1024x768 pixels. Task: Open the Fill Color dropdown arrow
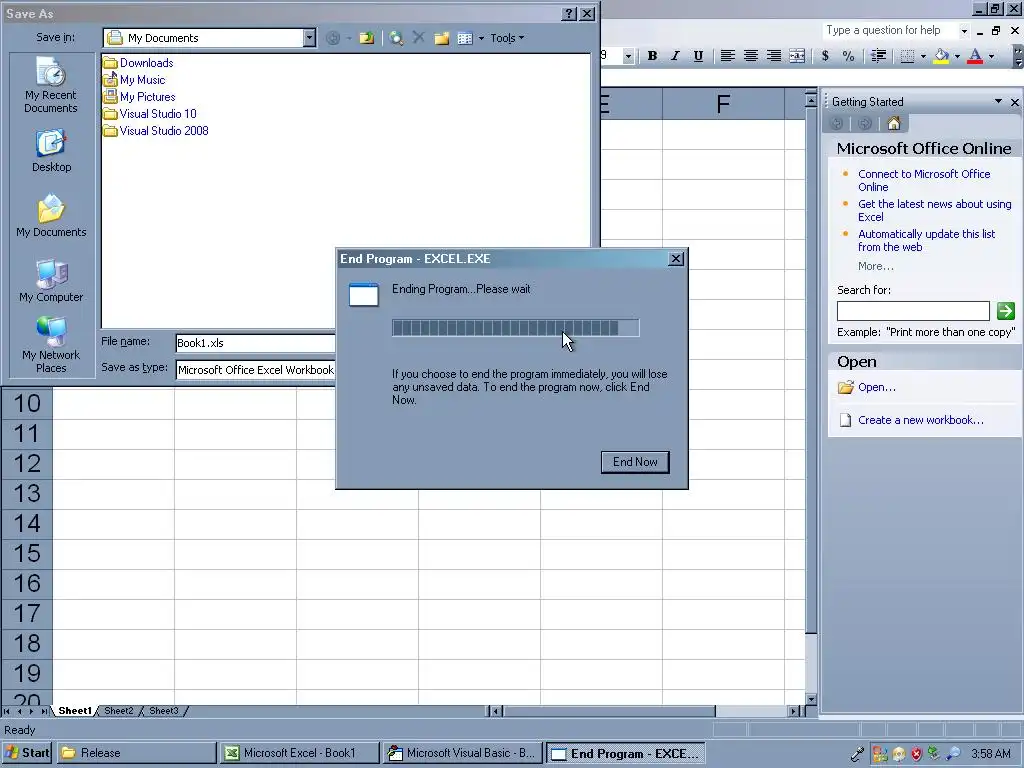(x=957, y=56)
